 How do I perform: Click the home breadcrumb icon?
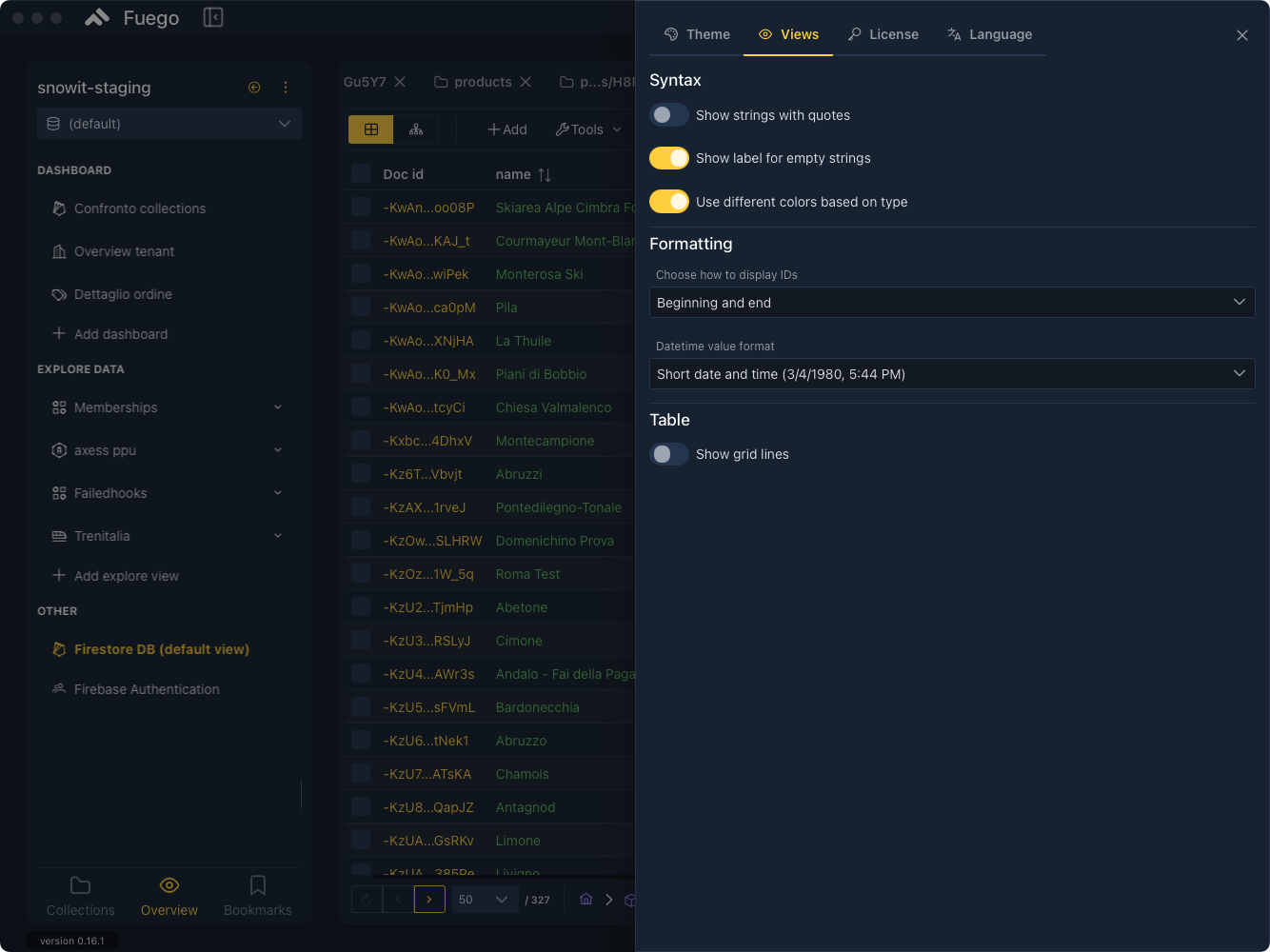(x=586, y=900)
